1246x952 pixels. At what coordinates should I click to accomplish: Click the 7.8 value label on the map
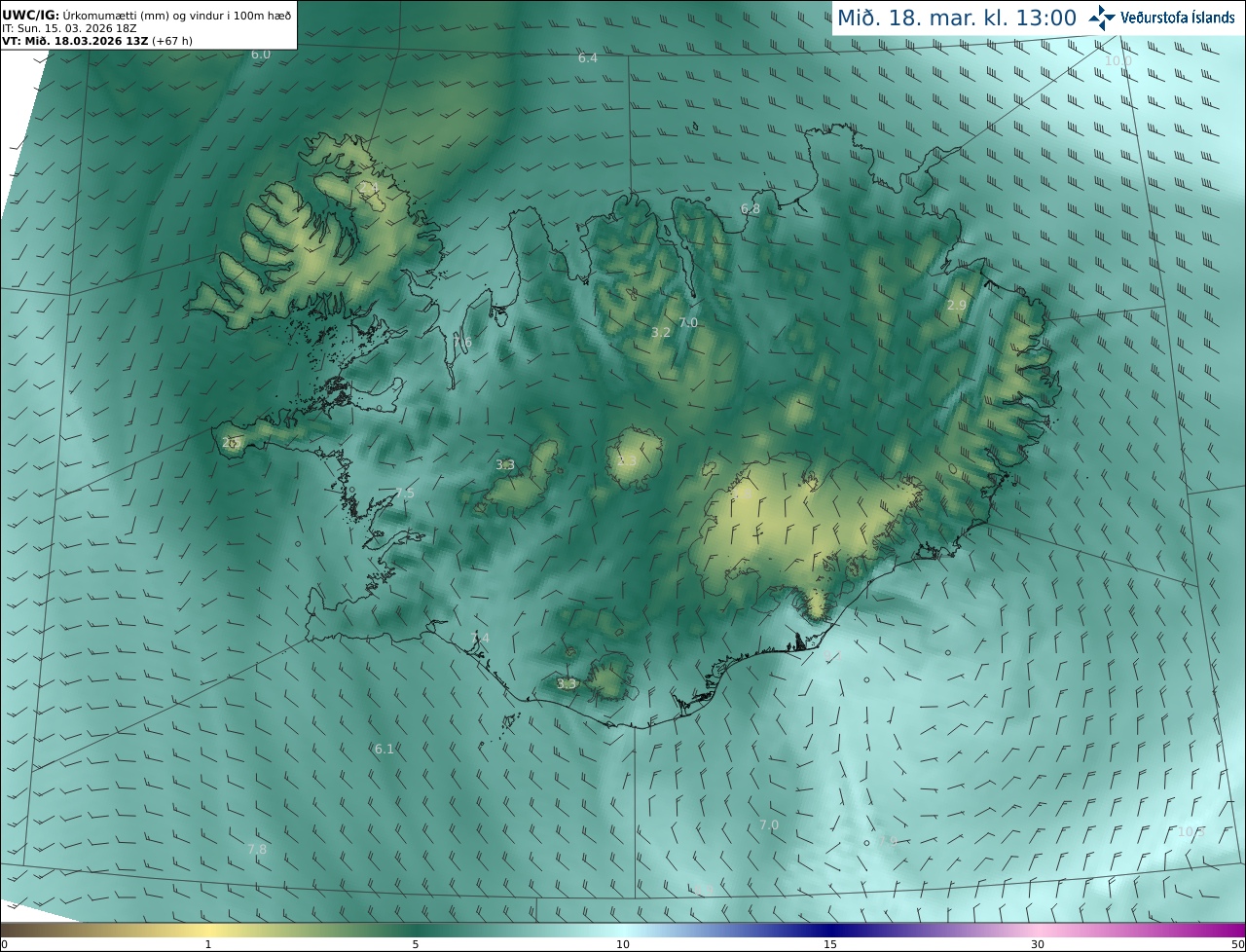tap(257, 849)
